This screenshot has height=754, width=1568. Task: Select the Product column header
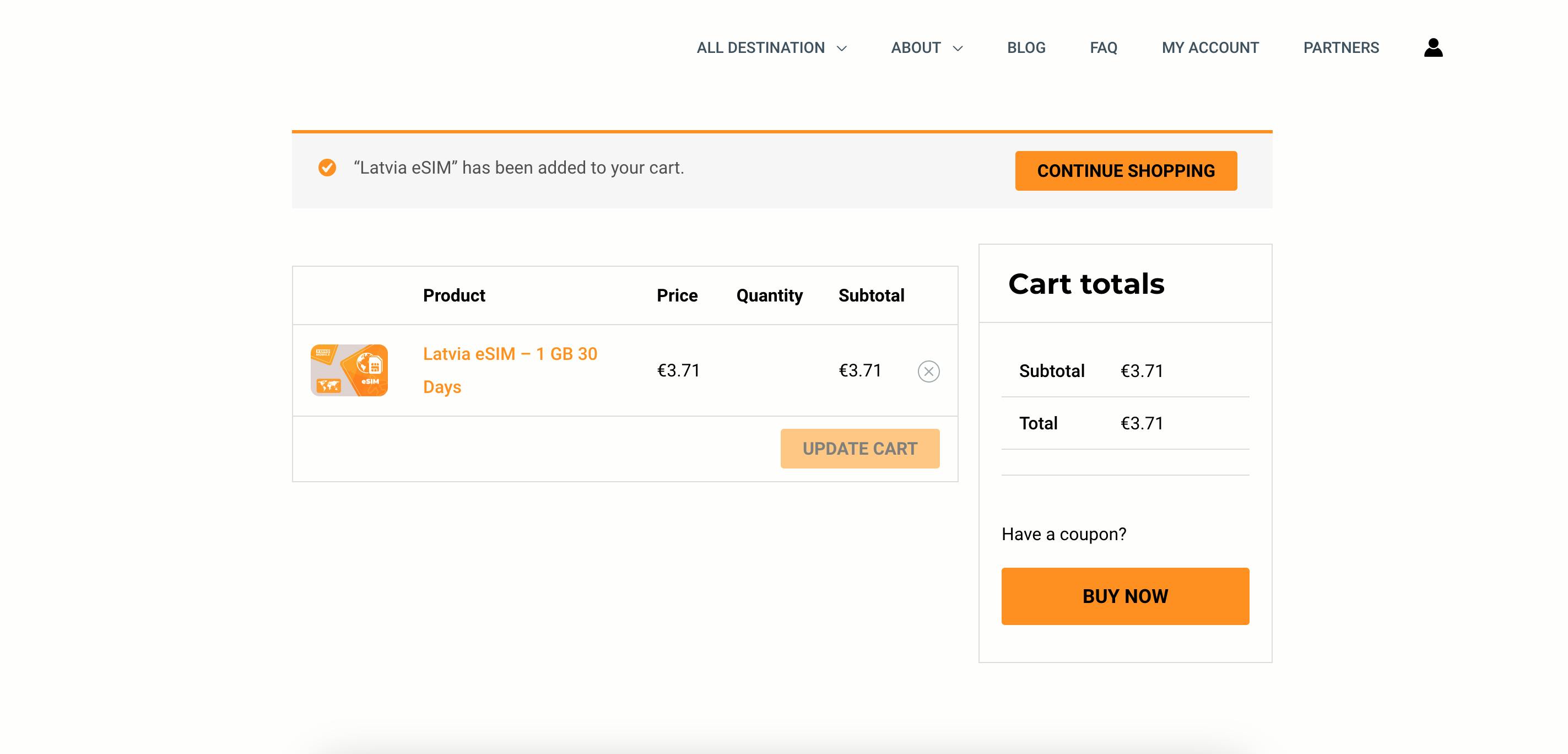(x=453, y=295)
